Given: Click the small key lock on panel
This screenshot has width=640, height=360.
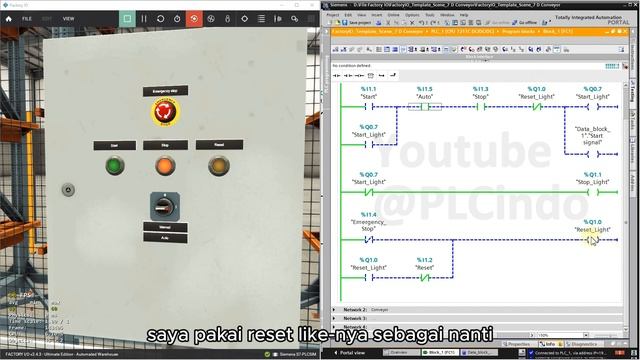Looking at the screenshot, I should click(68, 190).
